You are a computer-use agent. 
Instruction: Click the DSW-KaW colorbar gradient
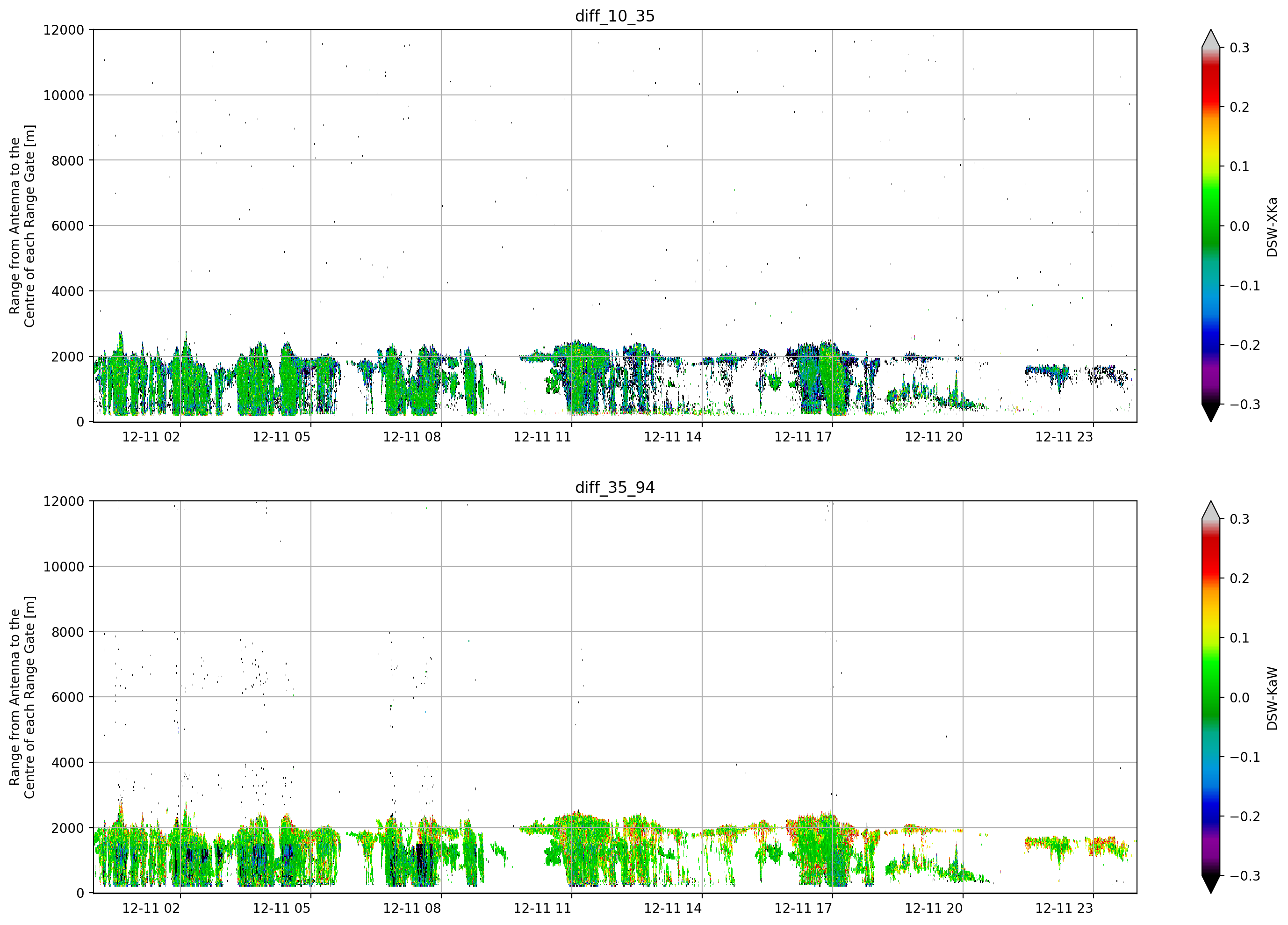(x=1211, y=697)
